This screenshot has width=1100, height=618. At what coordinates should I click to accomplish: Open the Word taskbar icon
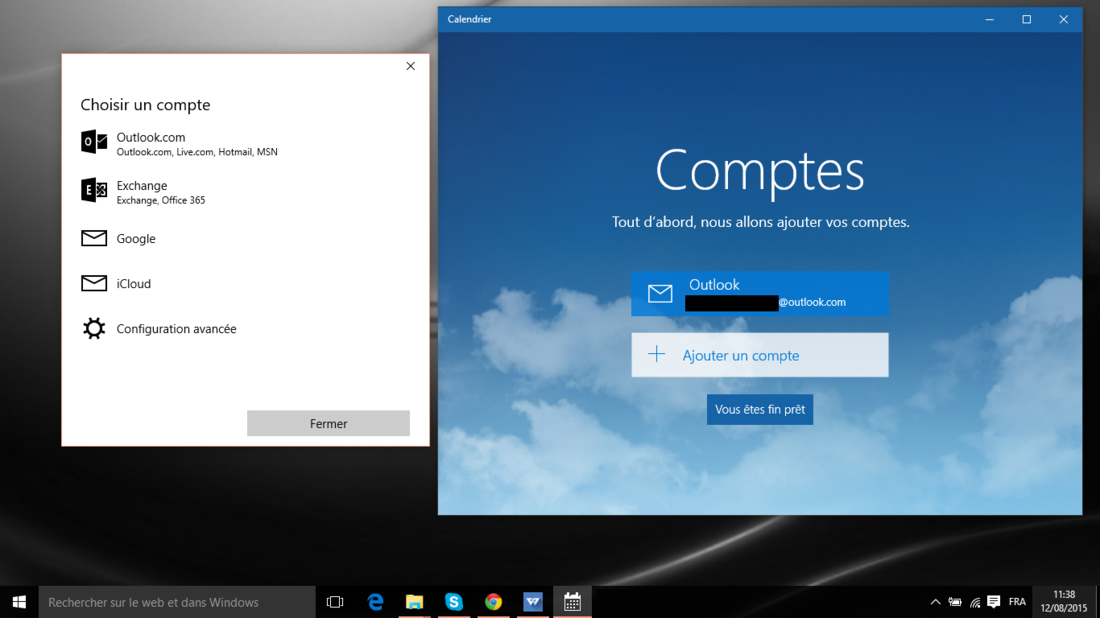[532, 602]
